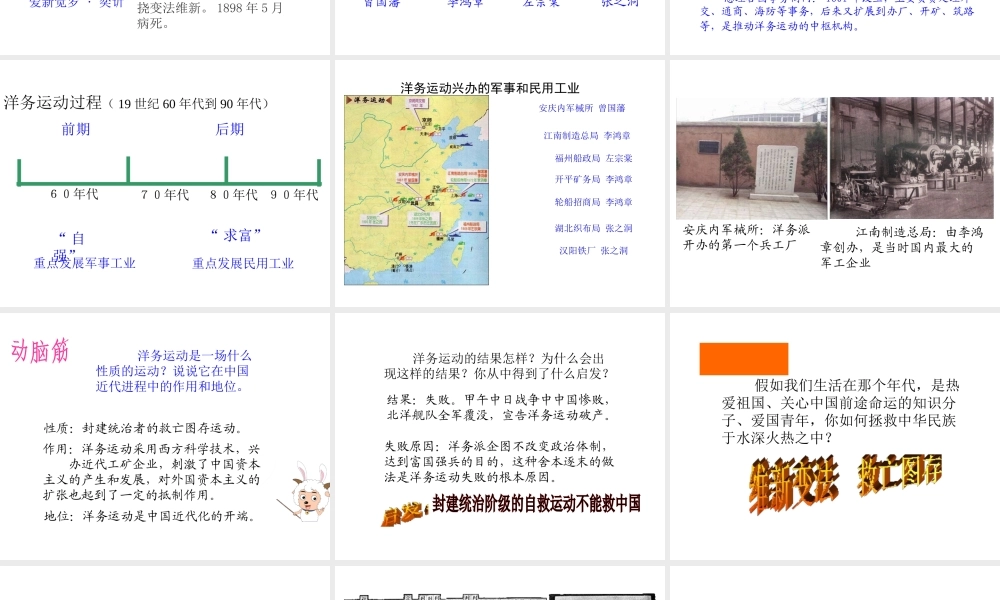Click the 重点发展军事工业 text
1000x600 pixels.
coord(85,264)
